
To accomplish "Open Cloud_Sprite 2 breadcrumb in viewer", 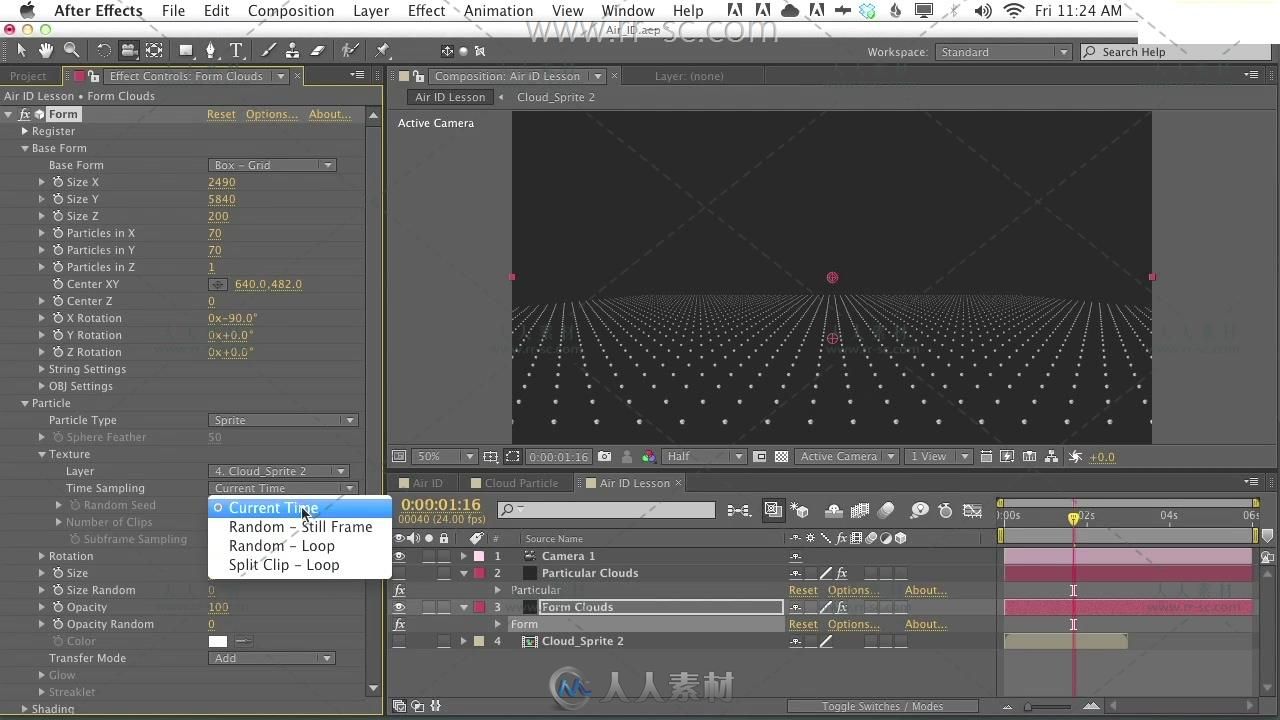I will tap(555, 97).
